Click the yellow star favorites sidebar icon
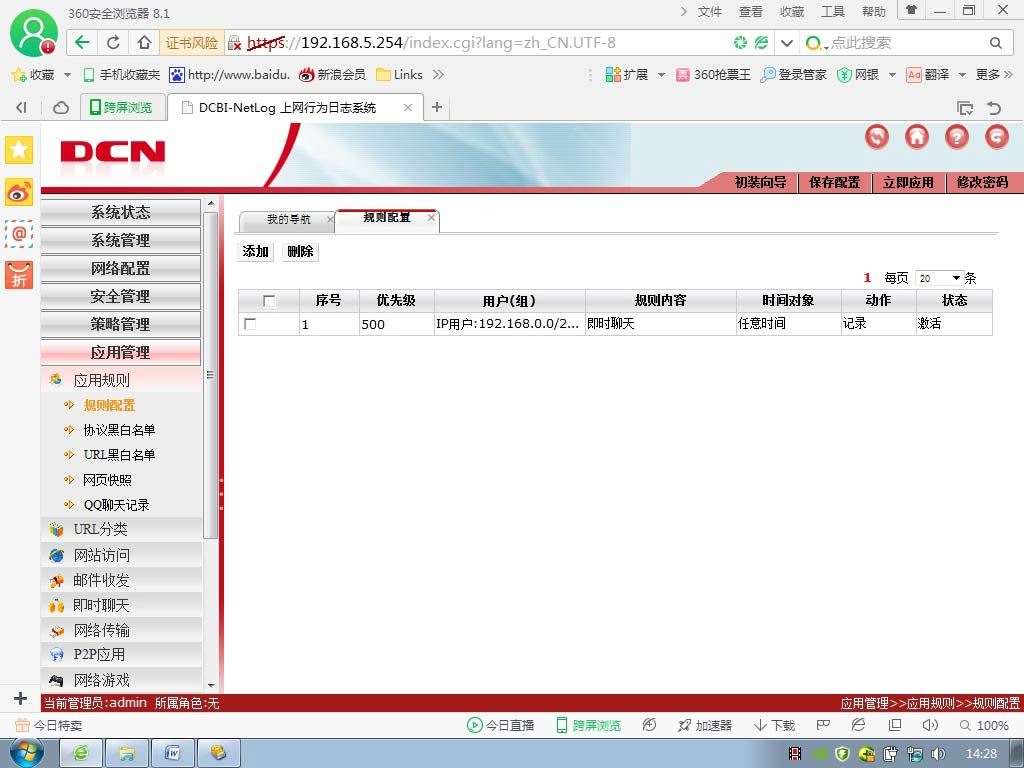The height and width of the screenshot is (768, 1024). pyautogui.click(x=19, y=150)
